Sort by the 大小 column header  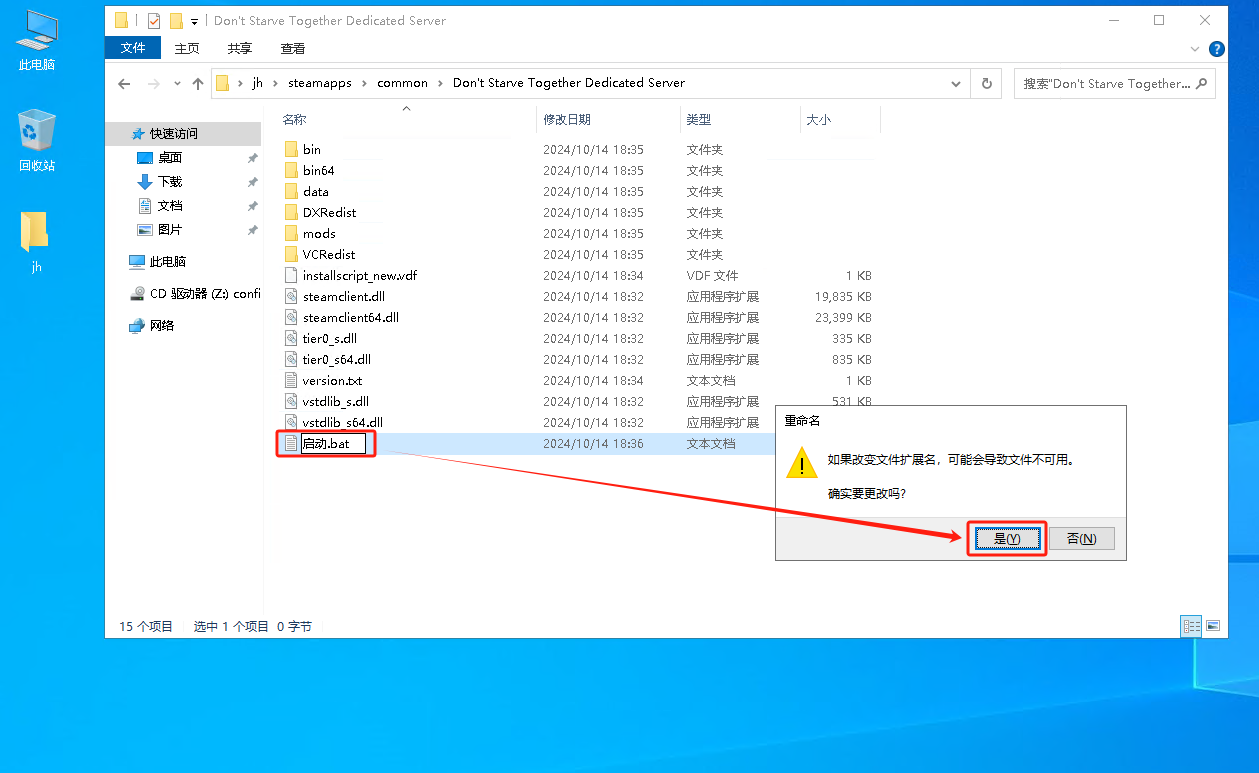tap(818, 119)
